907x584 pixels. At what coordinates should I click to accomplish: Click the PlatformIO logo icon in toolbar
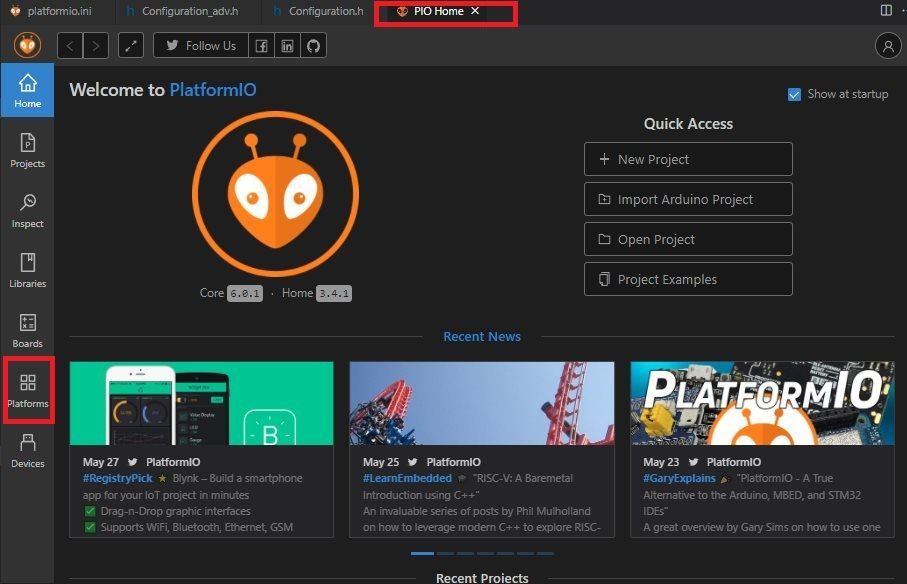[x=27, y=45]
